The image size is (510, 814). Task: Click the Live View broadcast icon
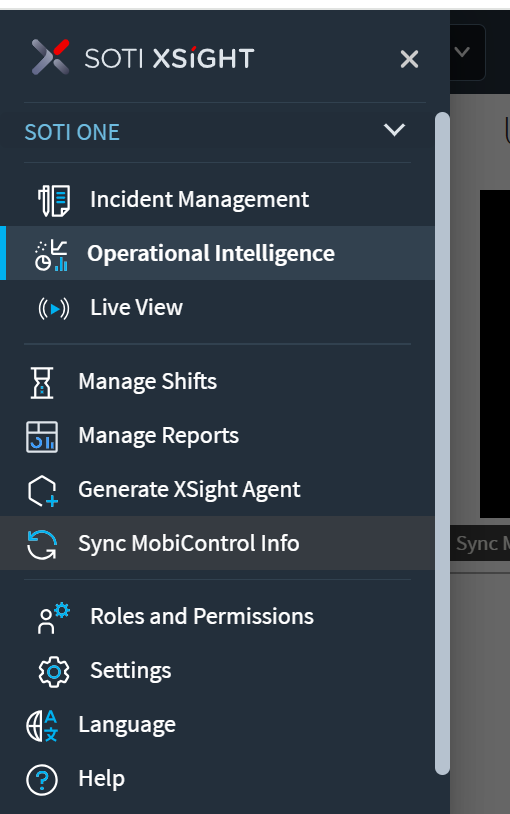pos(53,309)
